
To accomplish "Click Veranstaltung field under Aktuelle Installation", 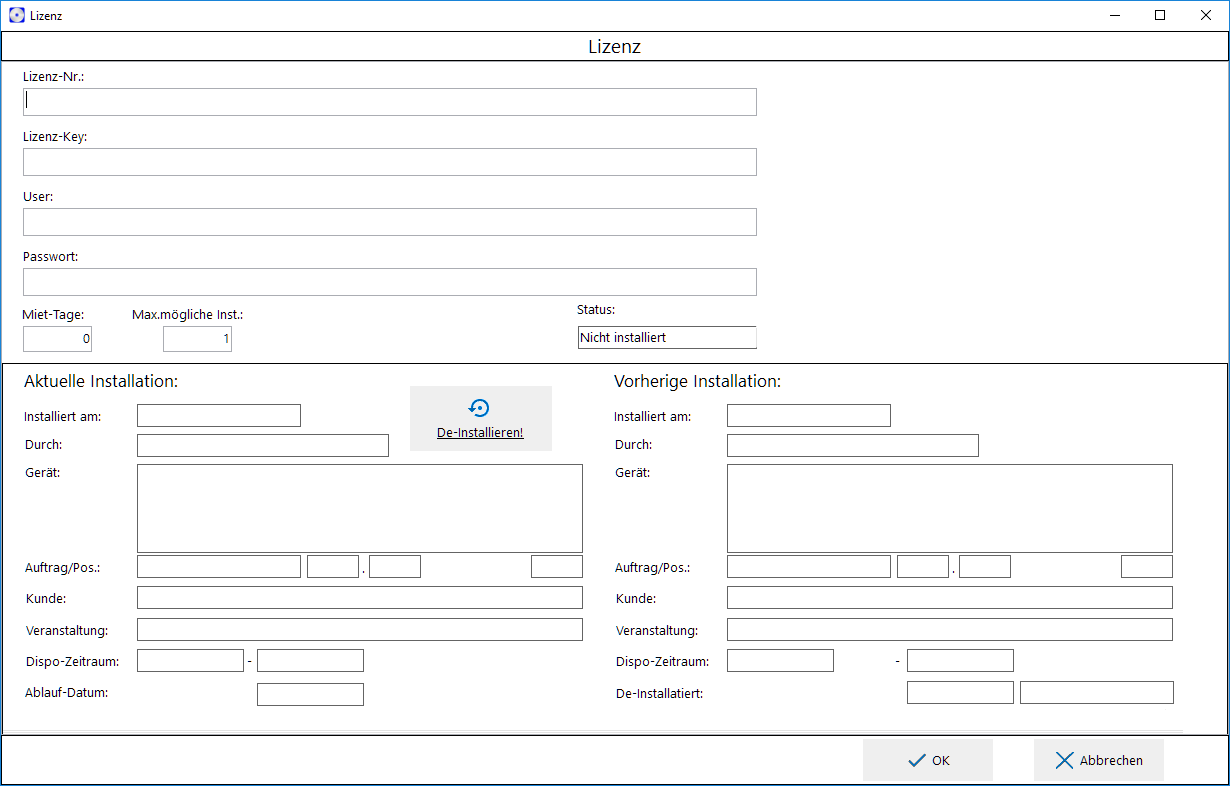I will [x=360, y=630].
